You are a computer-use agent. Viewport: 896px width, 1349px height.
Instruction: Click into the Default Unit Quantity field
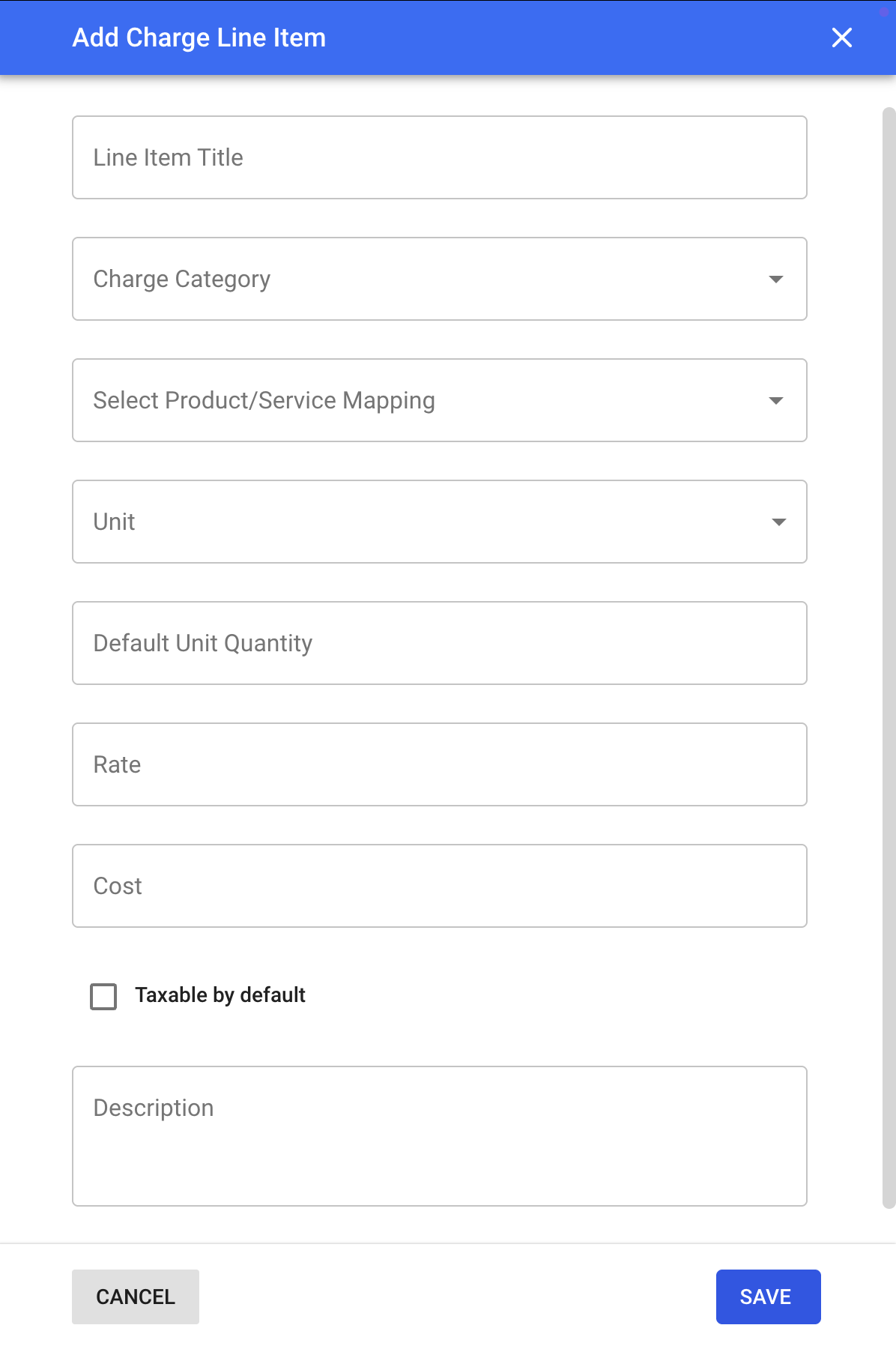click(439, 643)
